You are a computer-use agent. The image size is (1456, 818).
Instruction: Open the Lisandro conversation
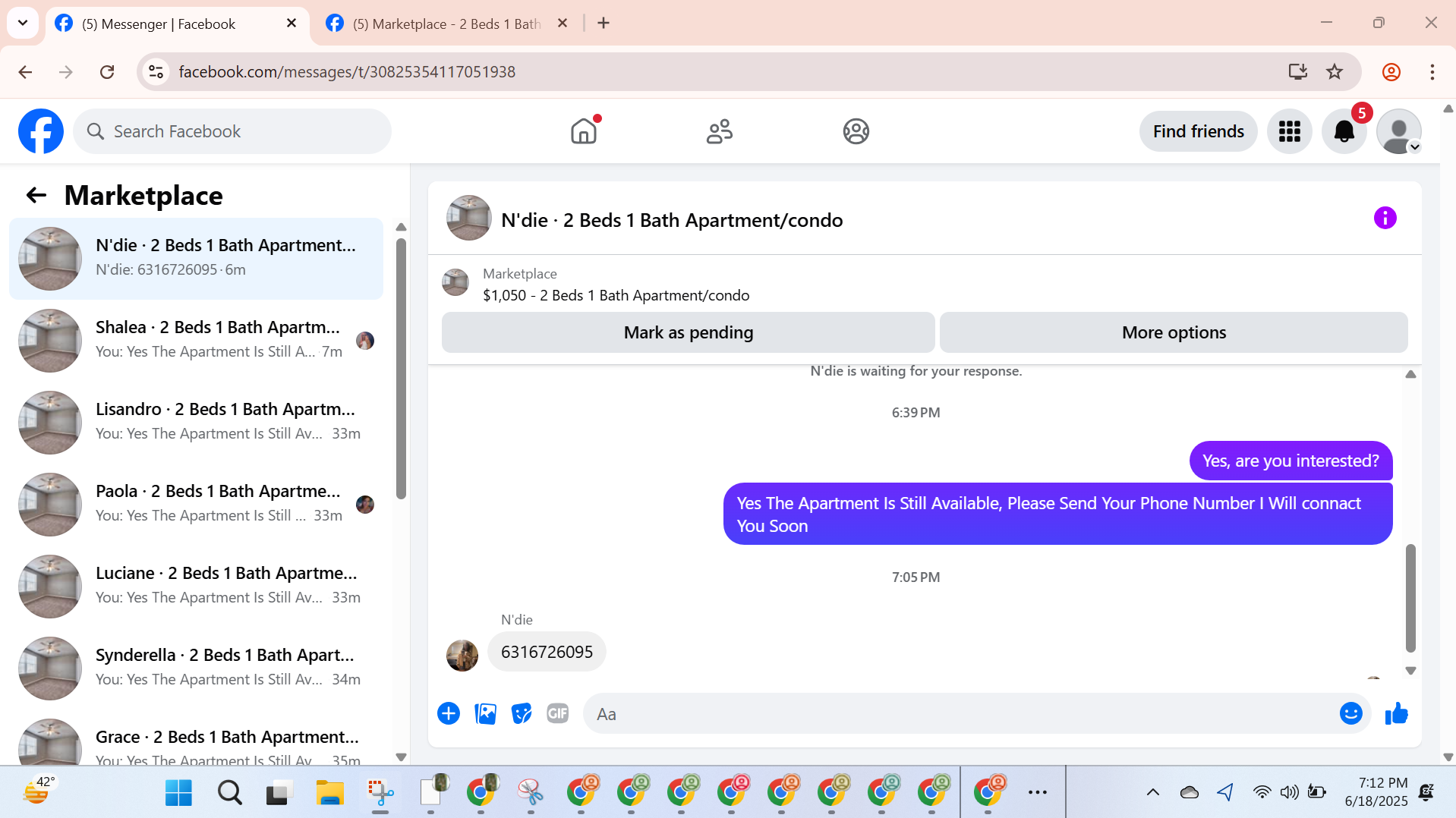[x=196, y=423]
